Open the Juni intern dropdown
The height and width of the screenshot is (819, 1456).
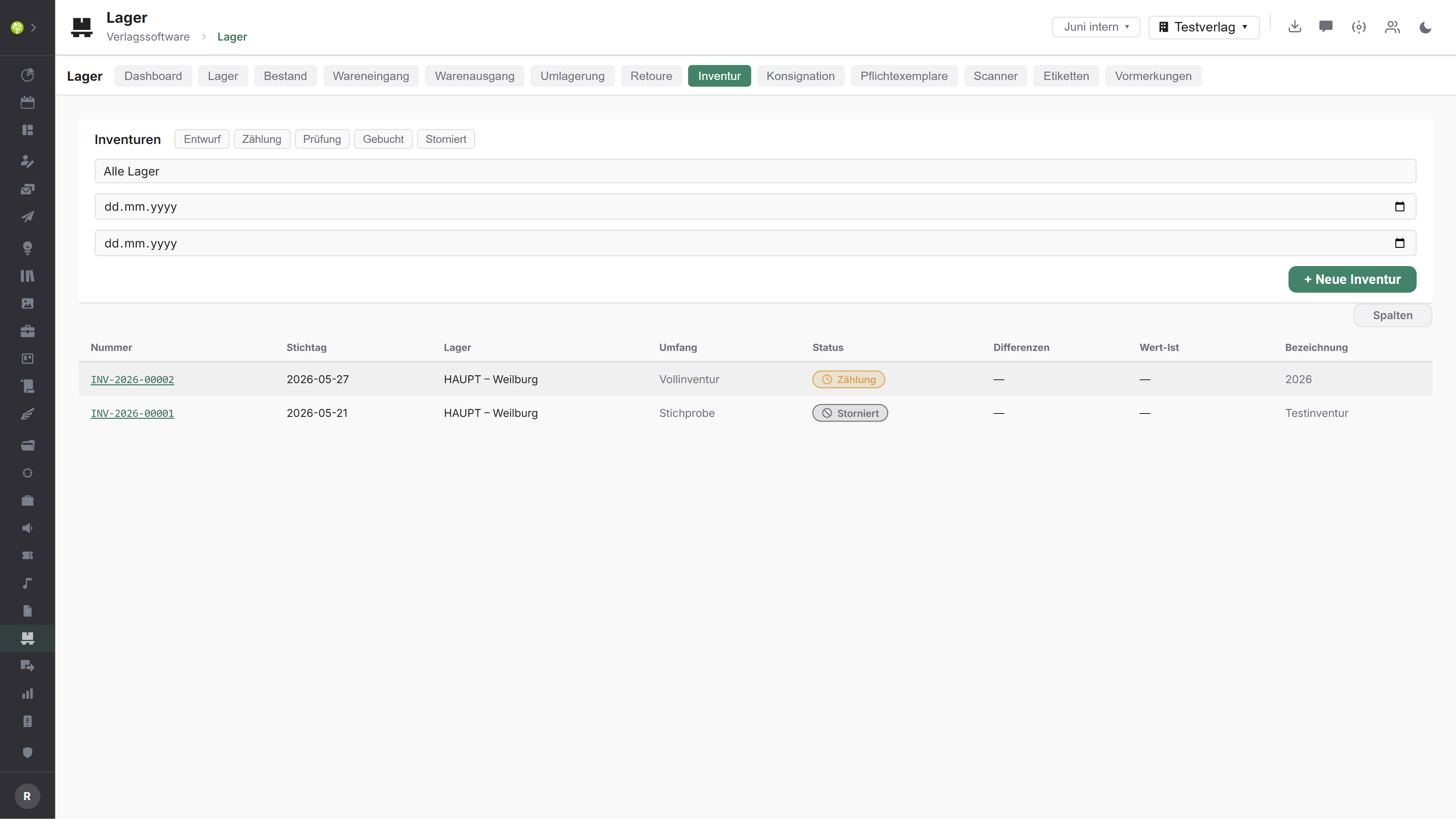click(x=1096, y=27)
